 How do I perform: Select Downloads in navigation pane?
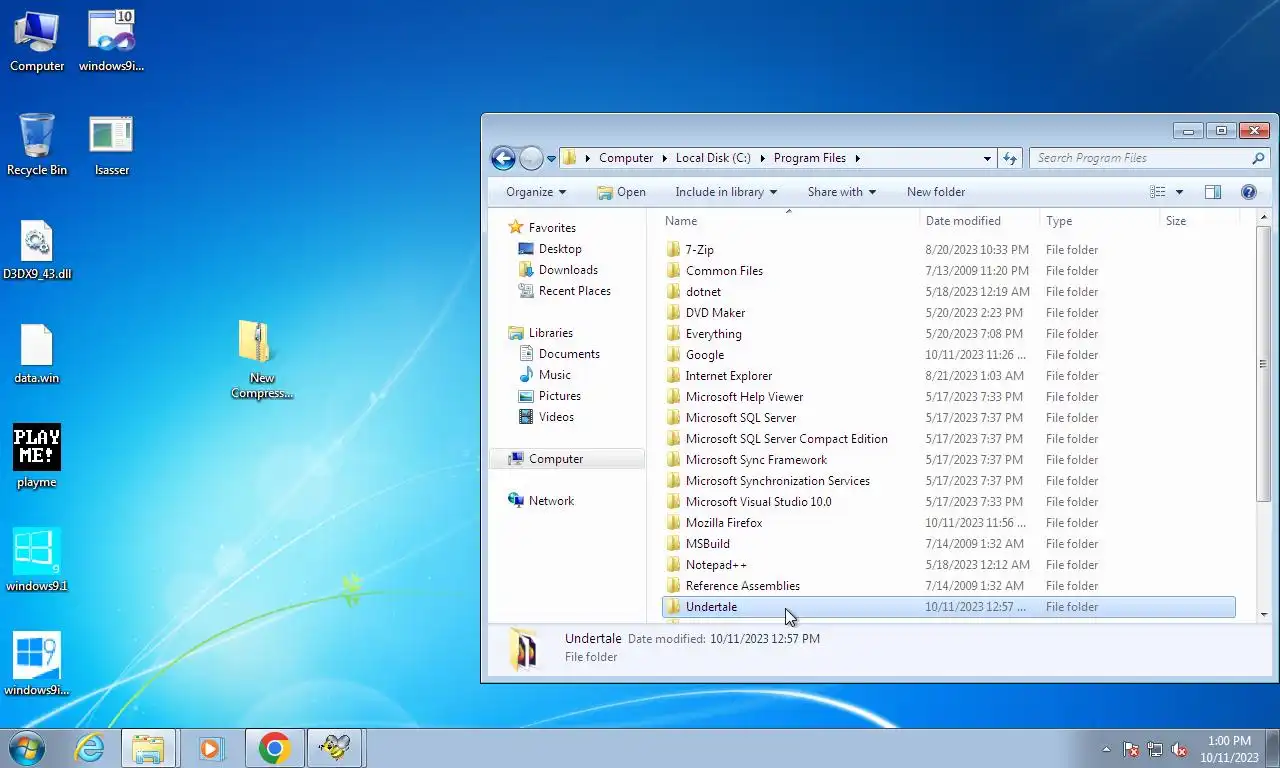[x=568, y=270]
